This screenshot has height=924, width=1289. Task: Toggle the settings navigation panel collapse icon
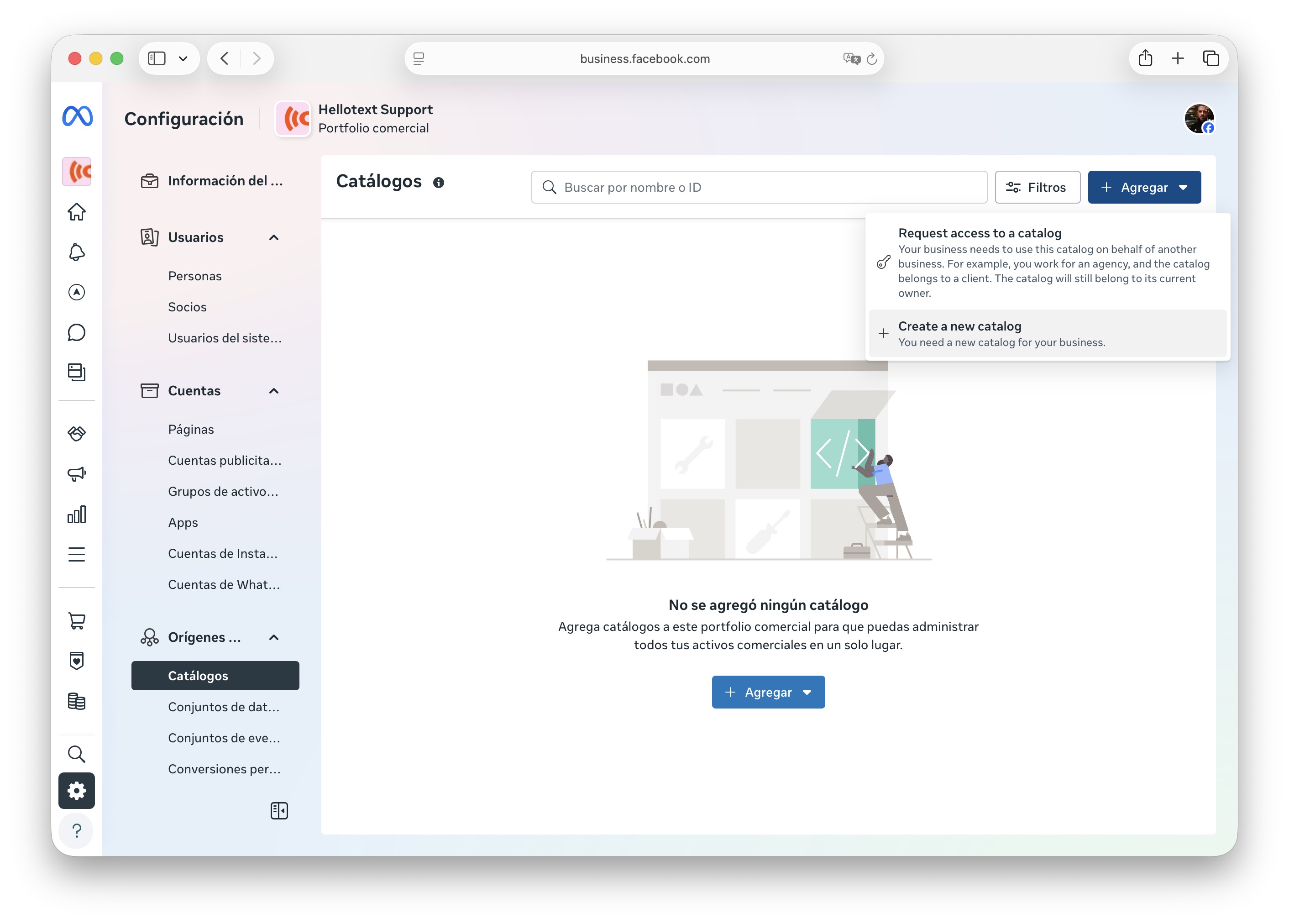click(279, 810)
